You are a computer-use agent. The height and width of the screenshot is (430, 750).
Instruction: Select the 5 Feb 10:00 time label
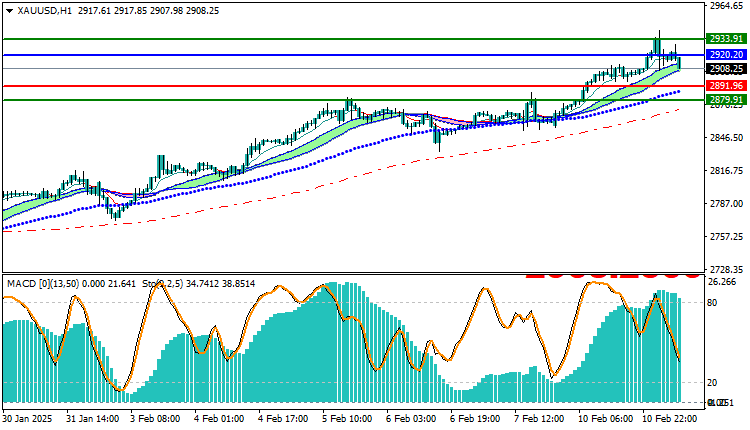pyautogui.click(x=347, y=419)
